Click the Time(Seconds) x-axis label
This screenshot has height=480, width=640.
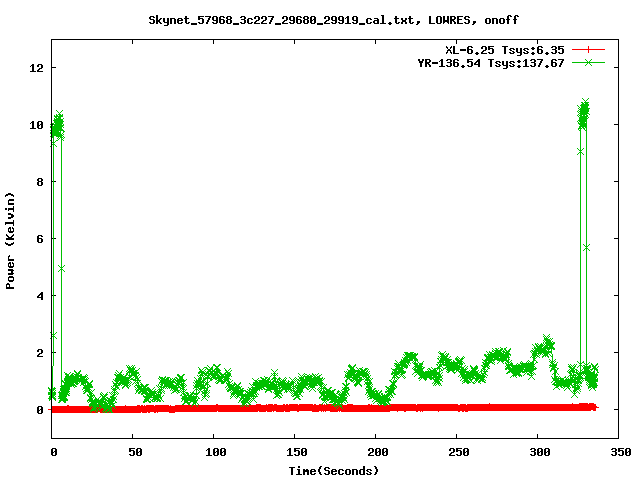[x=334, y=471]
